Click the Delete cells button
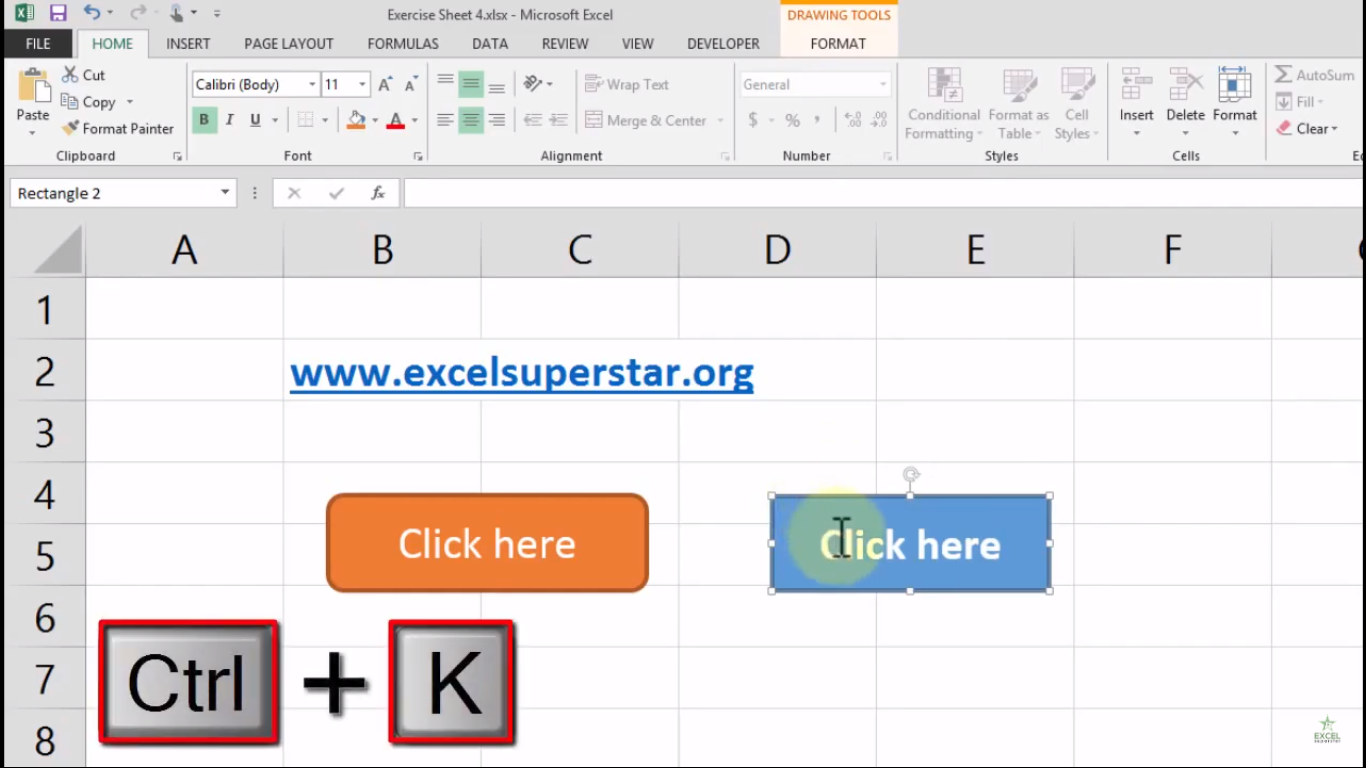The width and height of the screenshot is (1366, 768). pyautogui.click(x=1185, y=104)
